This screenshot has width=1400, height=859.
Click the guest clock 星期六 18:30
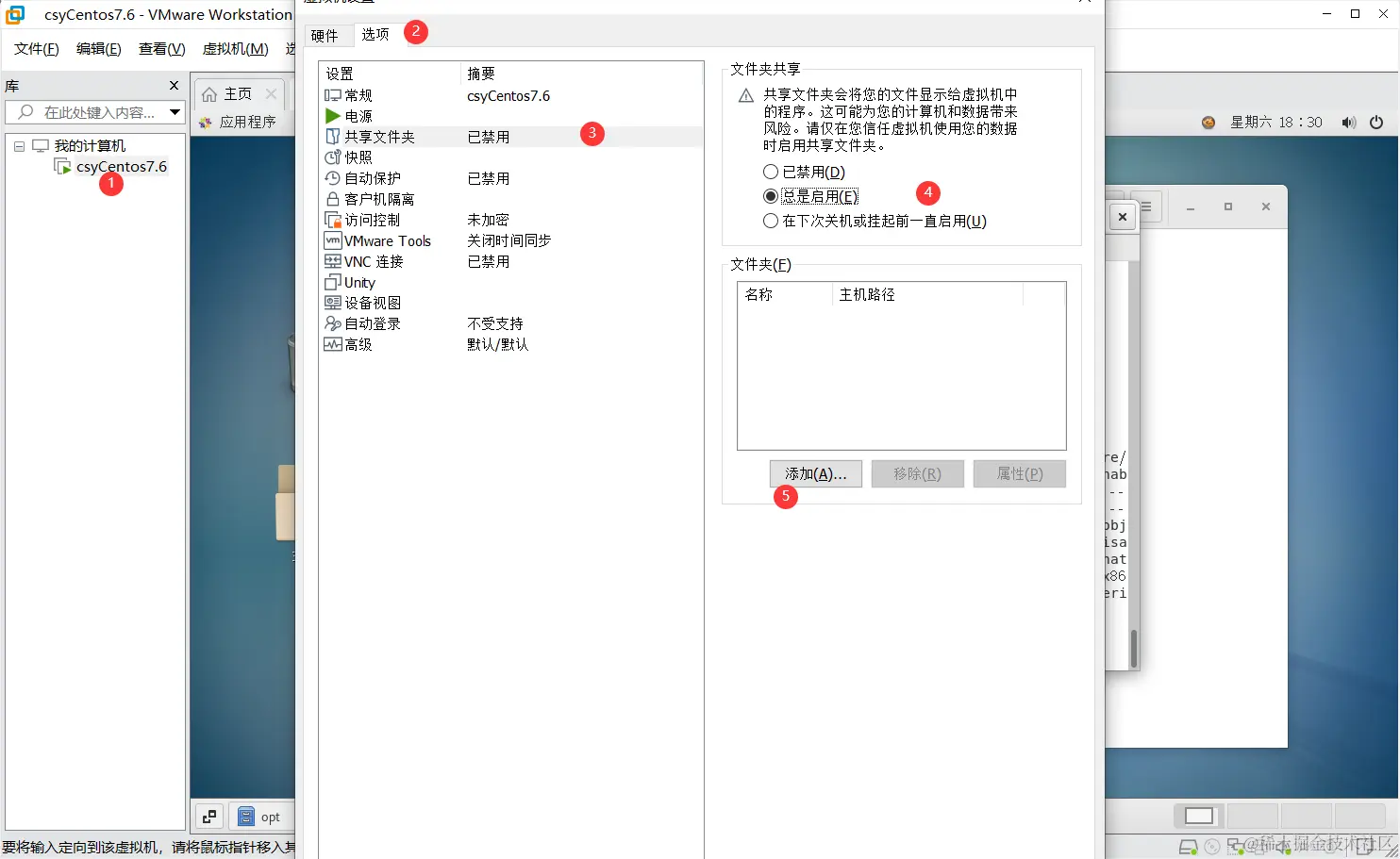coord(1276,123)
